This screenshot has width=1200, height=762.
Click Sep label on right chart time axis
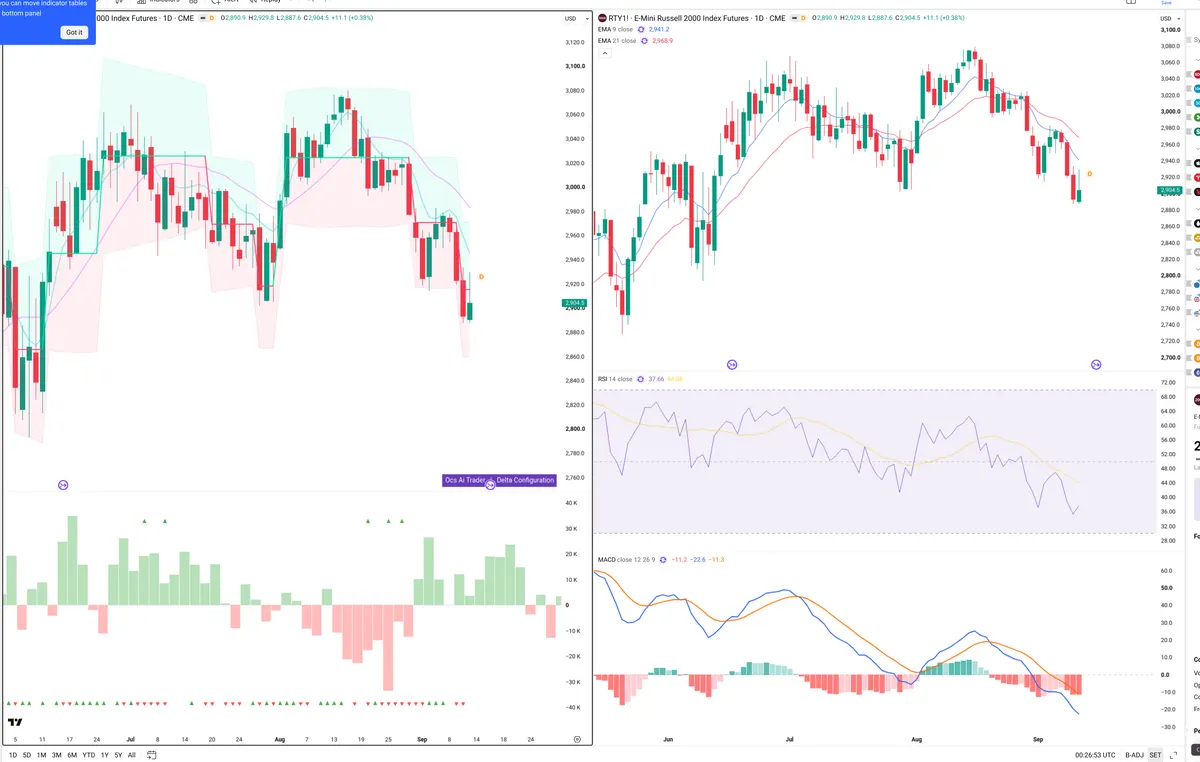[1037, 739]
